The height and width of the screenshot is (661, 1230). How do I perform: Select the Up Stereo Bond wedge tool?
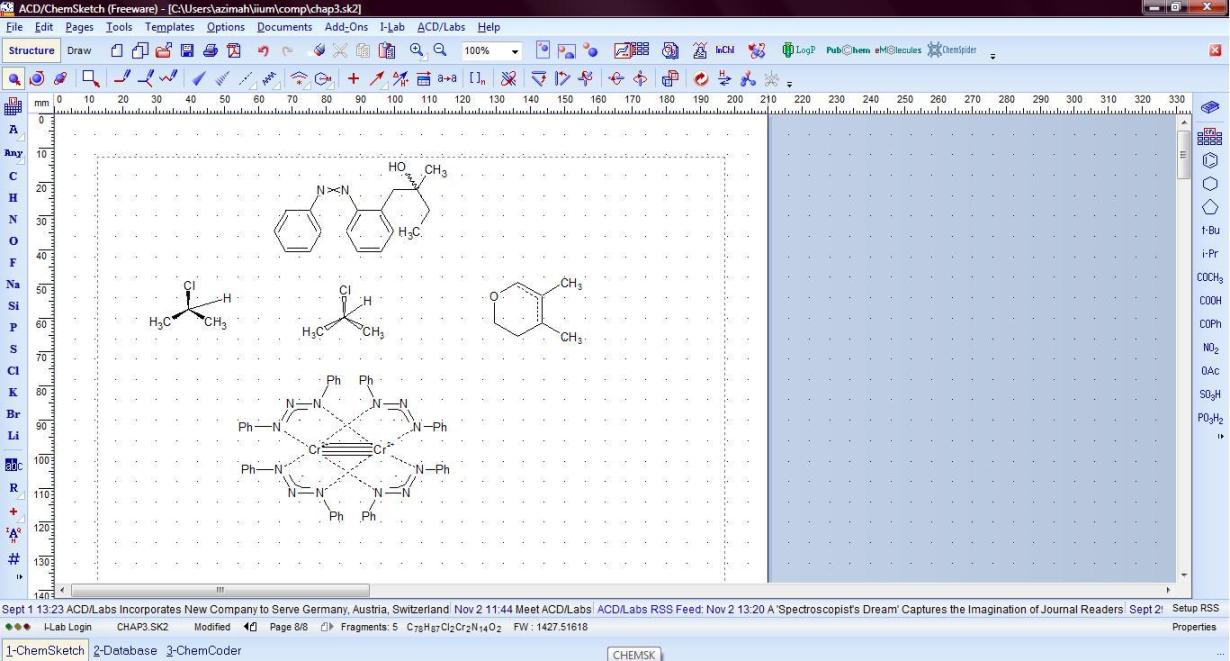200,78
